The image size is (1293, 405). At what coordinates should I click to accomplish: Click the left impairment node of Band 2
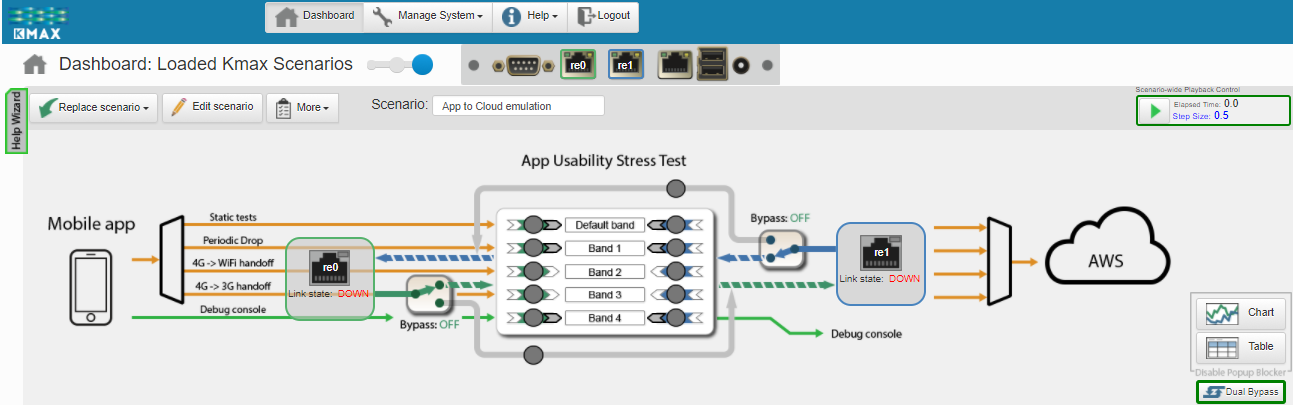pos(533,272)
